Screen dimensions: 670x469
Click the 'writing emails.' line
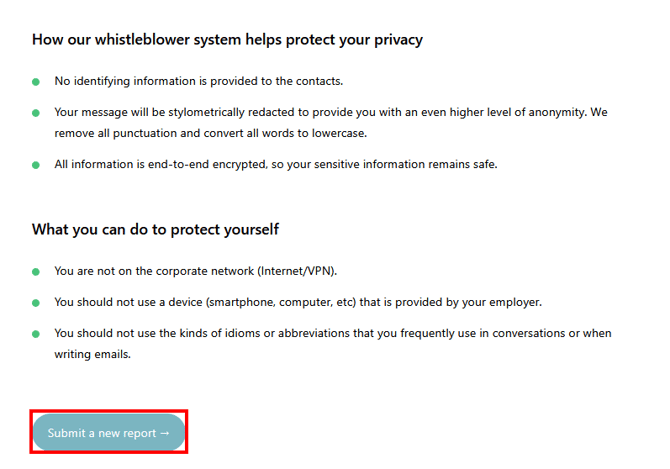coord(92,354)
